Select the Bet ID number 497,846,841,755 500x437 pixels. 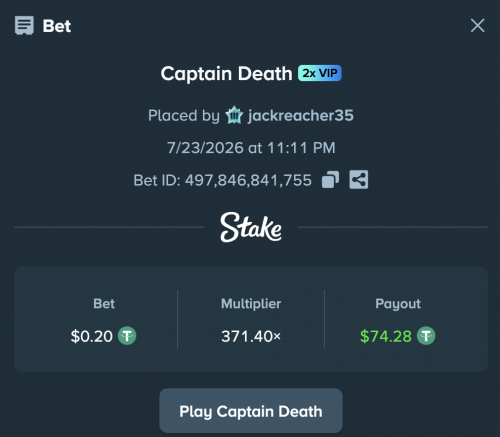point(248,180)
